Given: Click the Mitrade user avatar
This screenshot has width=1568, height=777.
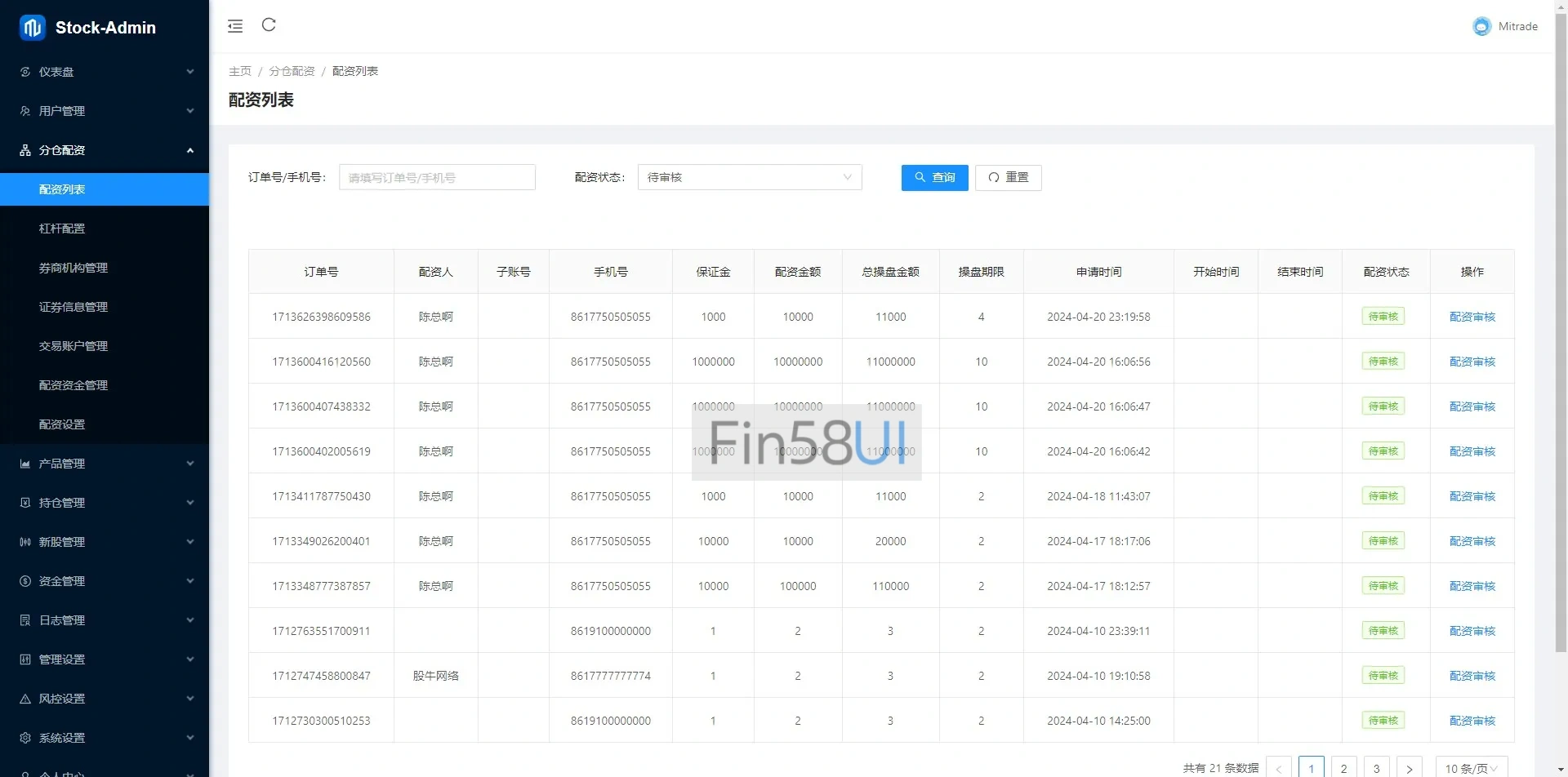Looking at the screenshot, I should click(1481, 27).
